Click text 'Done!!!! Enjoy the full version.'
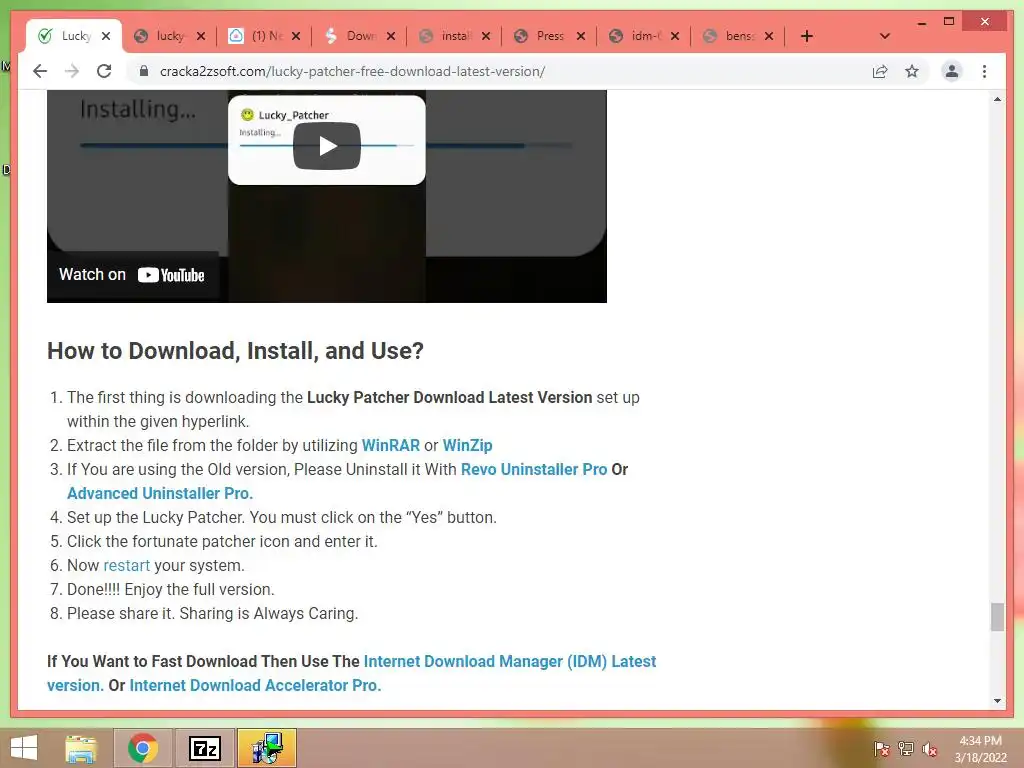Image resolution: width=1024 pixels, height=768 pixels. pyautogui.click(x=170, y=590)
